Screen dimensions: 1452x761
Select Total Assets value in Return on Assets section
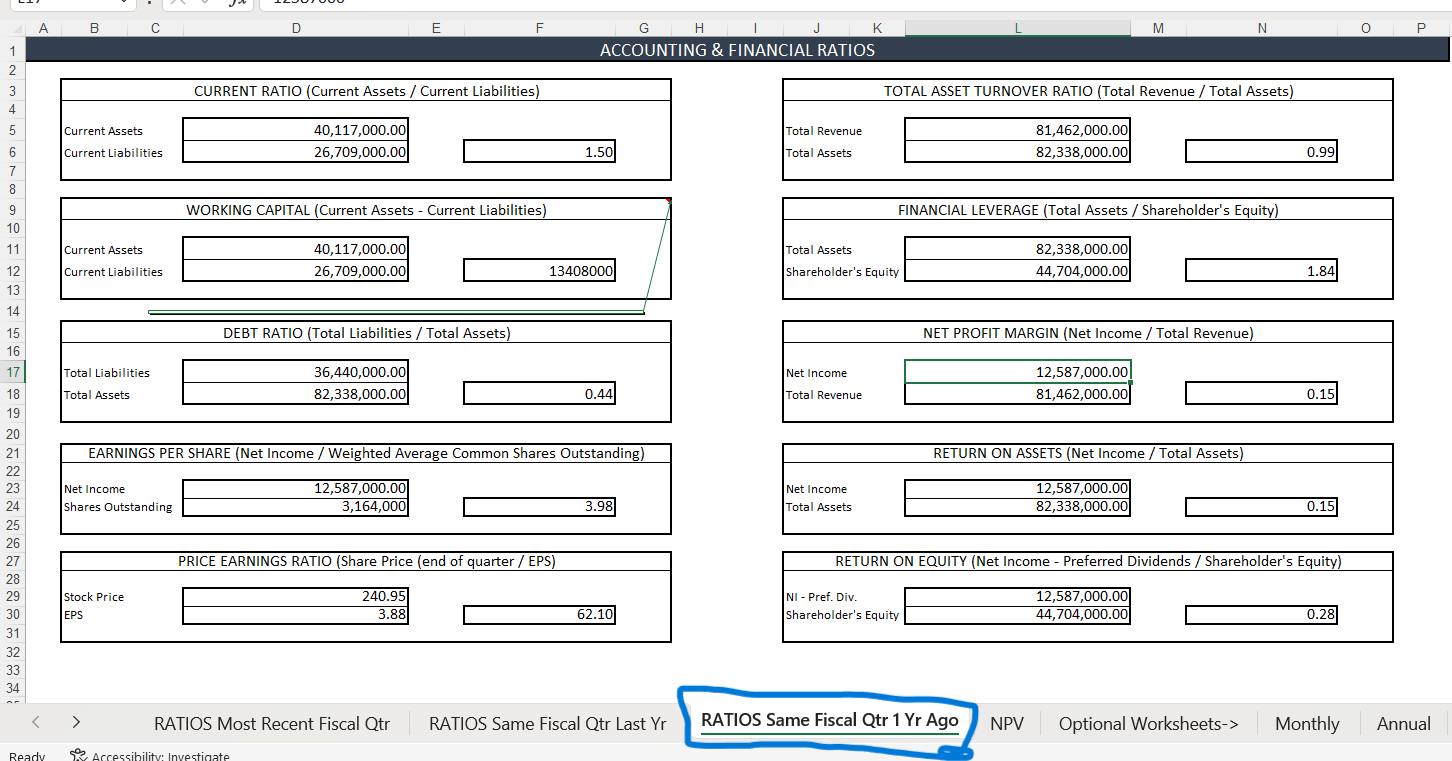pyautogui.click(x=1018, y=506)
